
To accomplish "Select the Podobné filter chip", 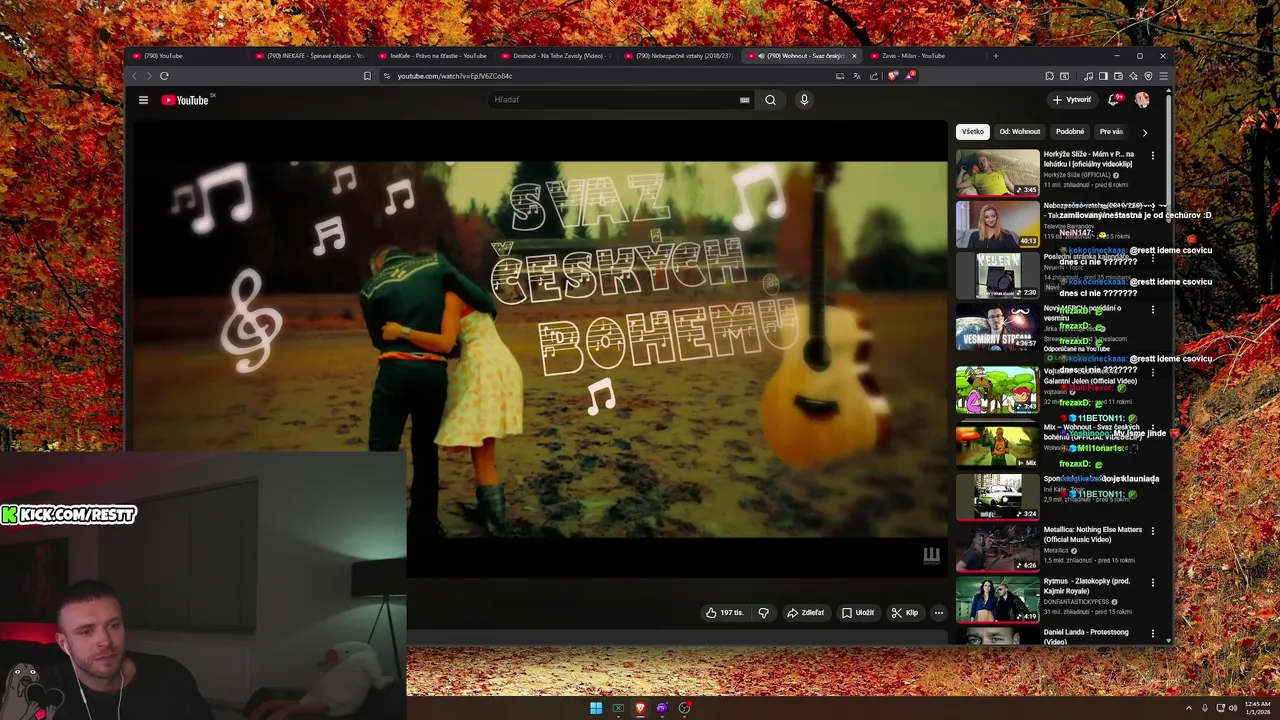I will (1070, 132).
